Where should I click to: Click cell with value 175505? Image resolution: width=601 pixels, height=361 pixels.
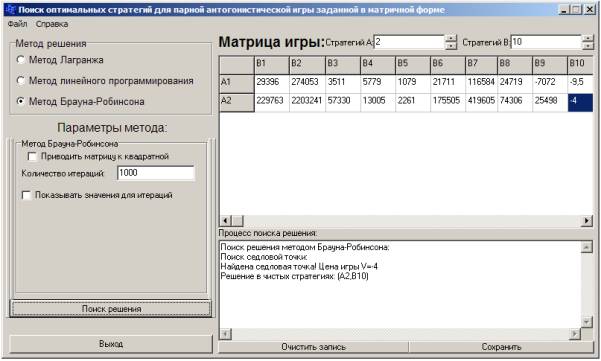[x=448, y=103]
